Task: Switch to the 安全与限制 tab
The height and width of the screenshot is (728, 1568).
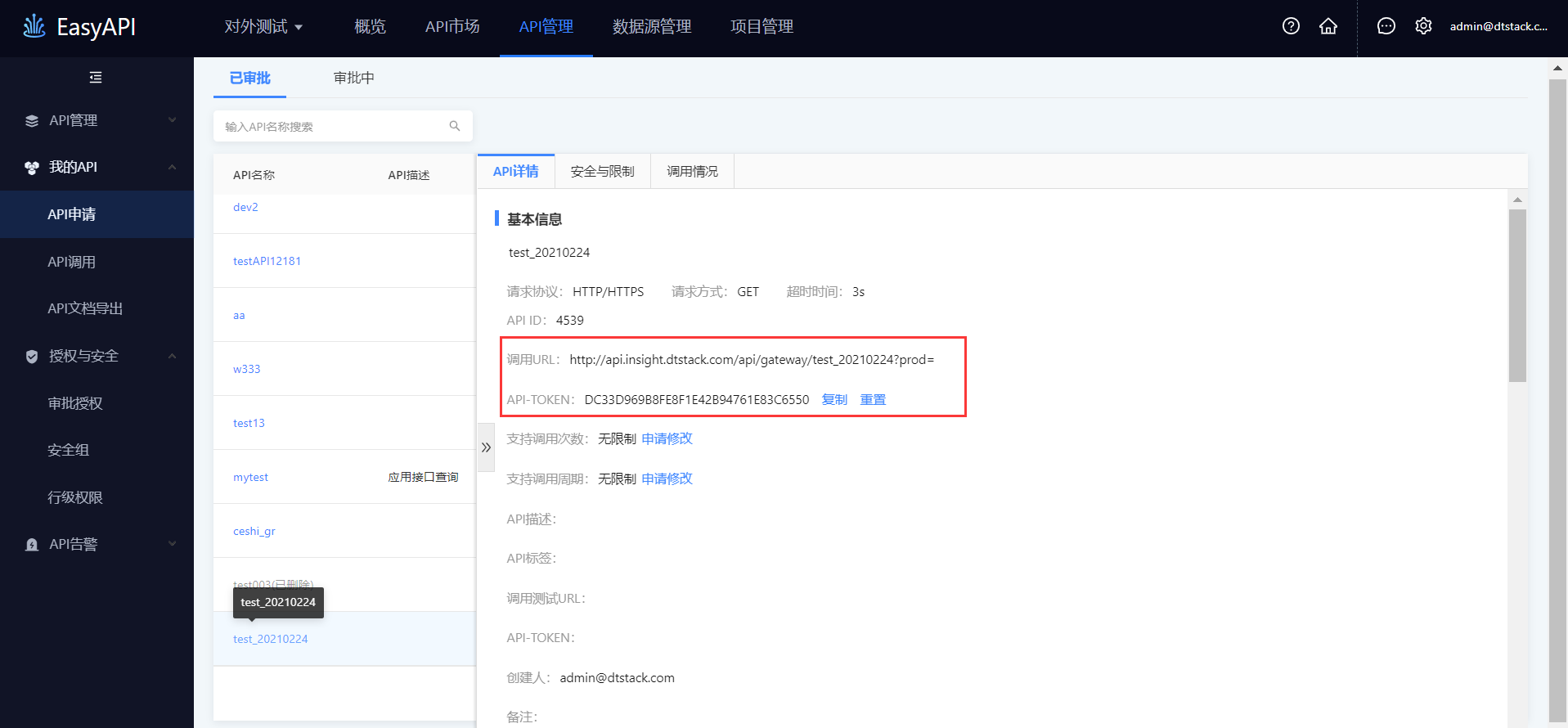Action: click(x=603, y=171)
